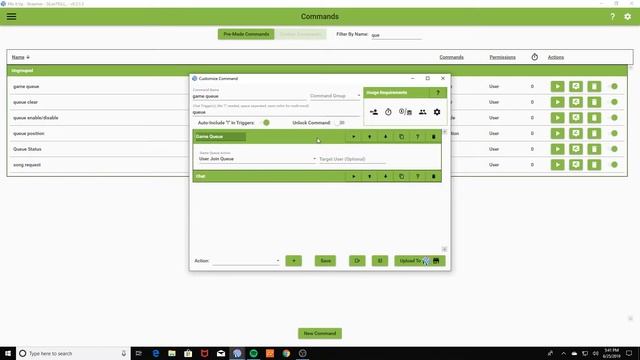Image resolution: width=640 pixels, height=360 pixels.
Task: Click the requirement settings gear icon
Action: tap(437, 112)
